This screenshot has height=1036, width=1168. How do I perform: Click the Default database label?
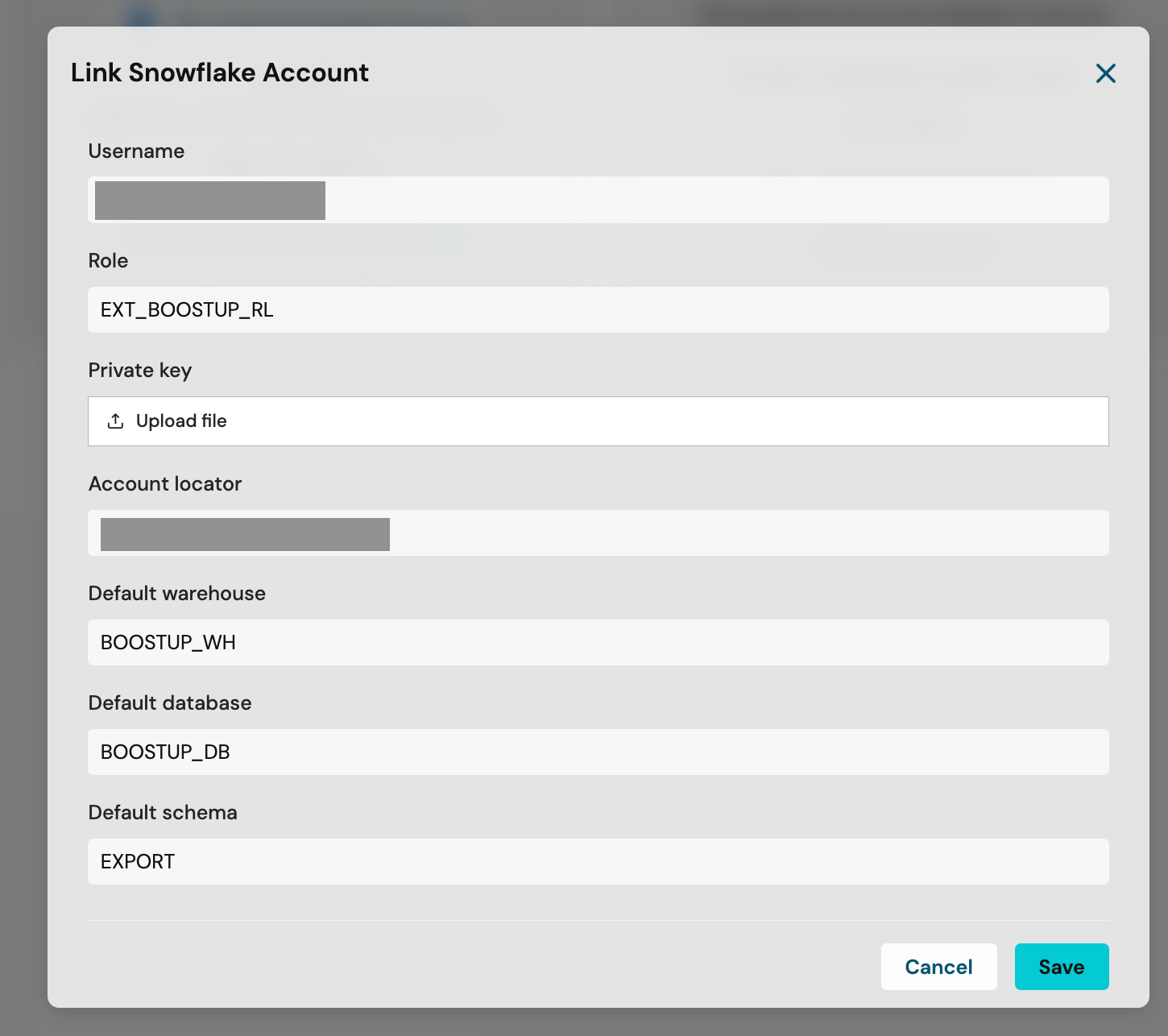169,702
